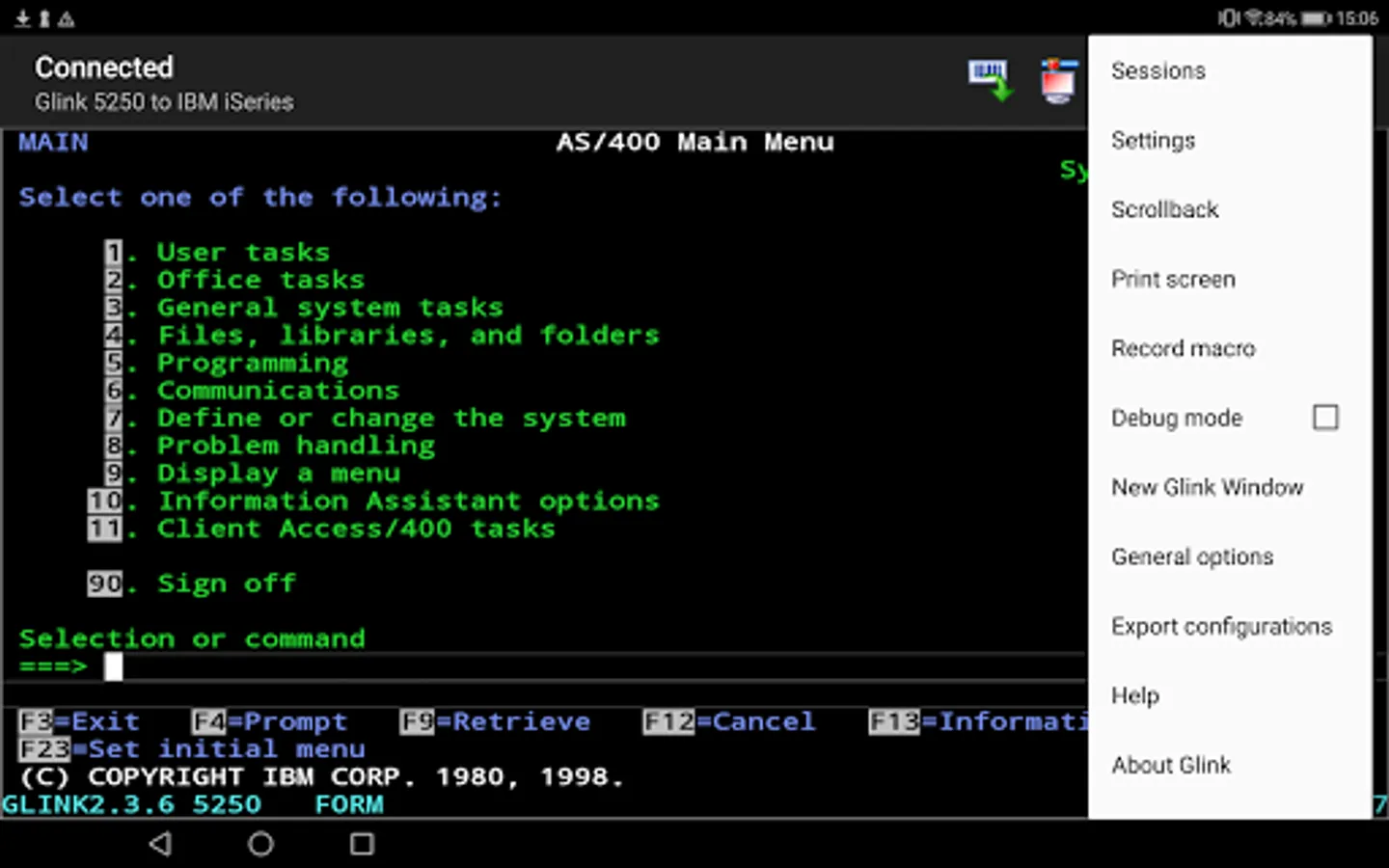Tap the Android home navigation button
1389x868 pixels.
(260, 844)
